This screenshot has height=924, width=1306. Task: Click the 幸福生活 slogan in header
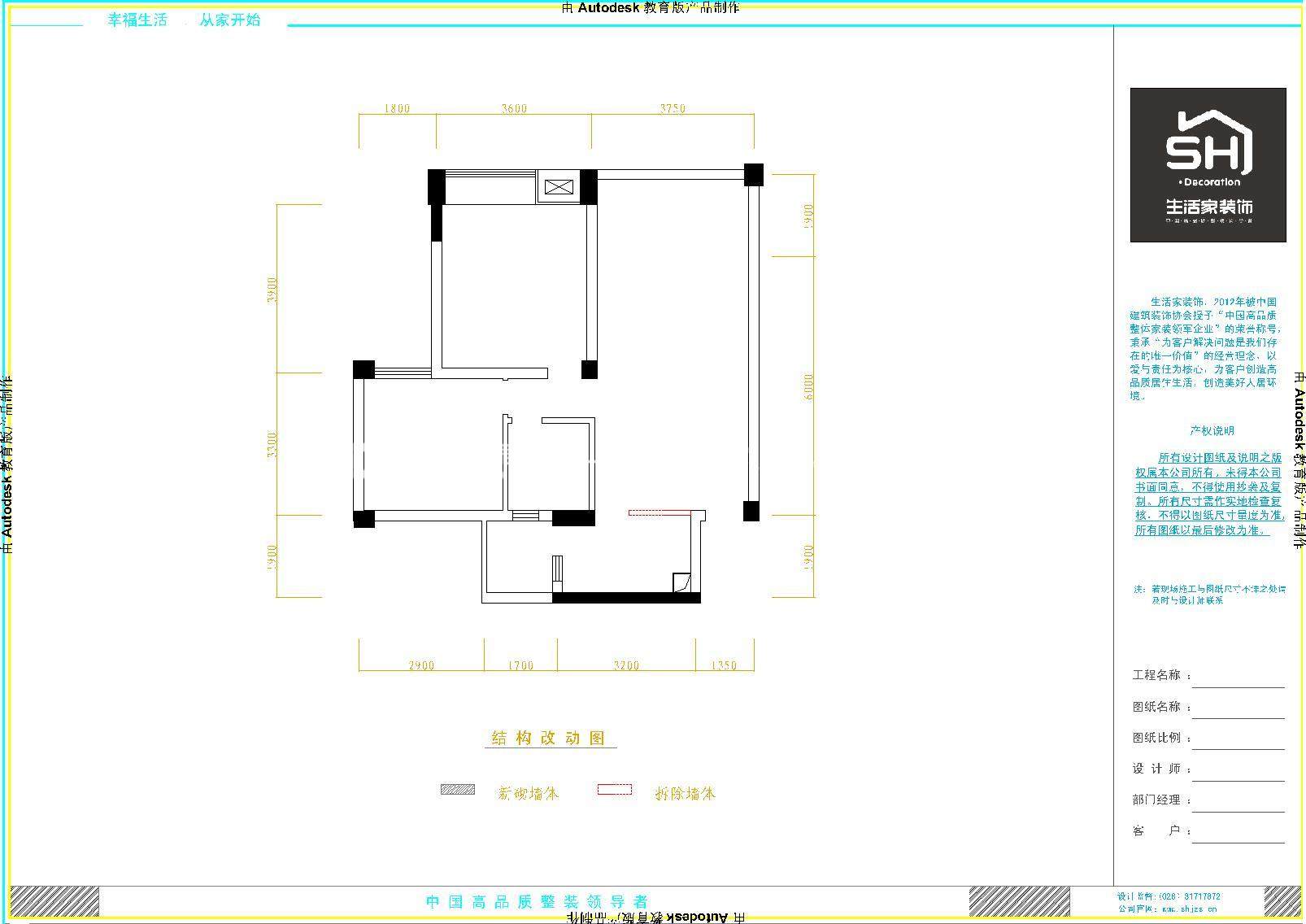137,20
